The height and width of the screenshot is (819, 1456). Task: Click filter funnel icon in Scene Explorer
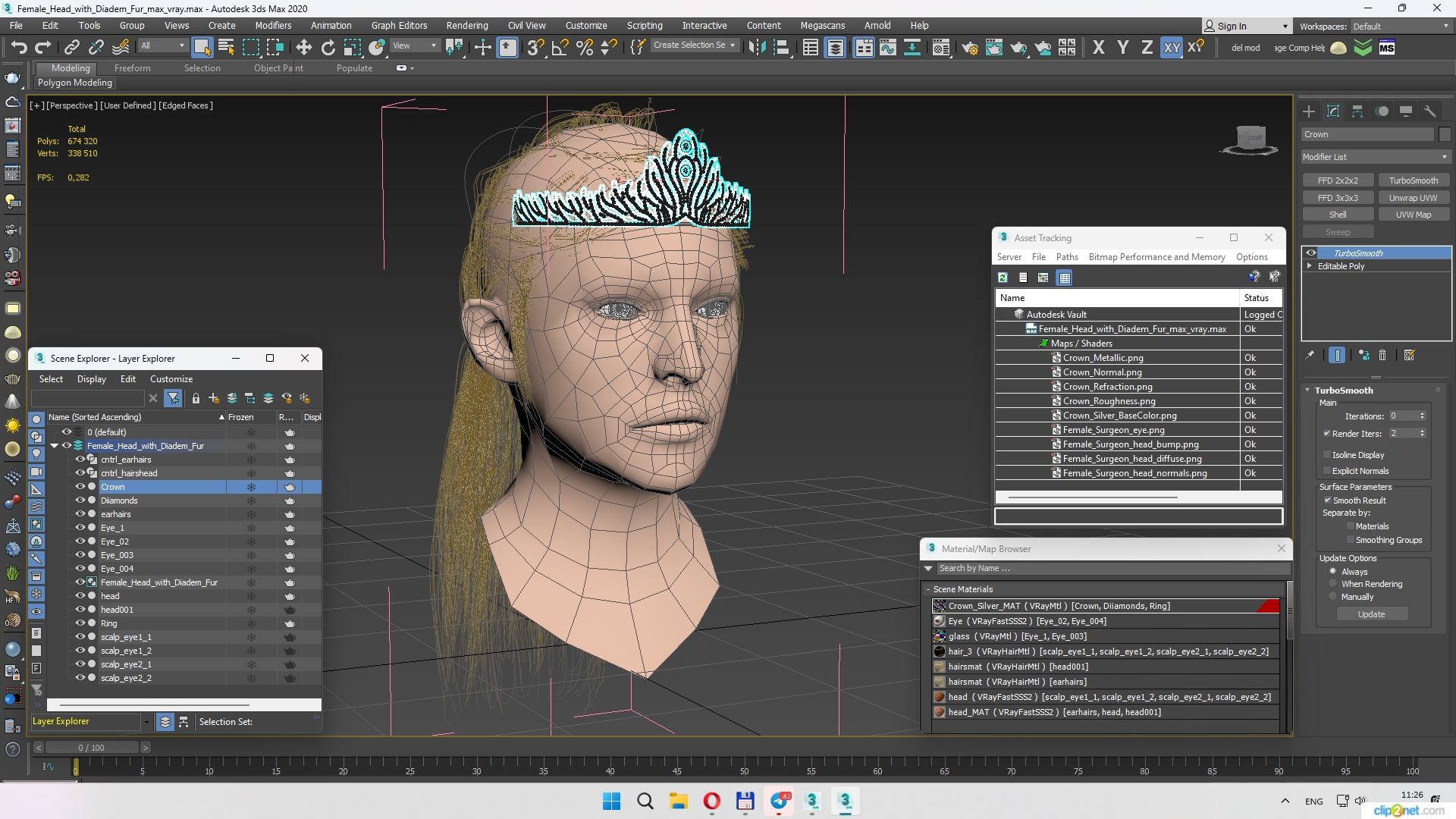173,398
